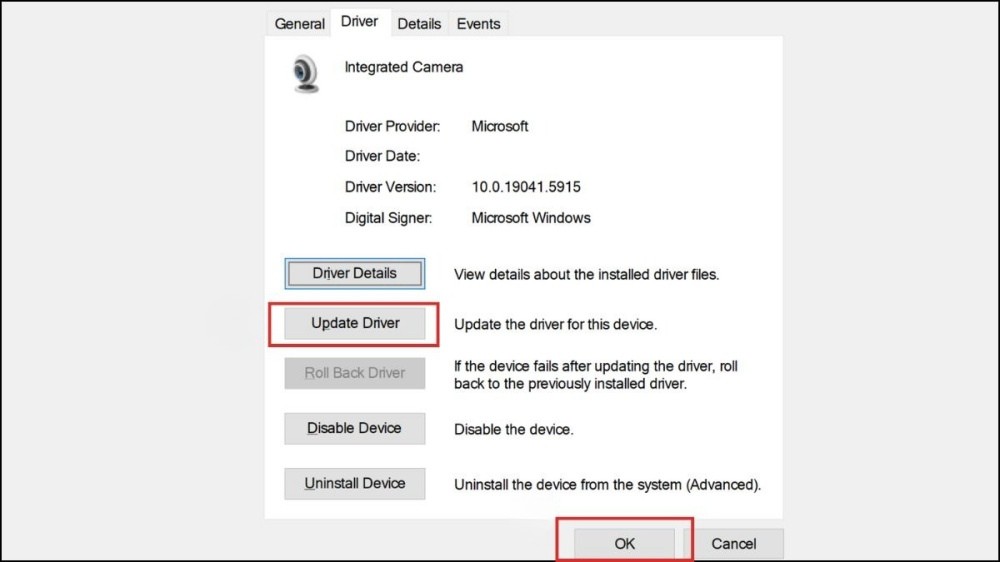Select the Driver tab
The height and width of the screenshot is (562, 1000).
(360, 22)
